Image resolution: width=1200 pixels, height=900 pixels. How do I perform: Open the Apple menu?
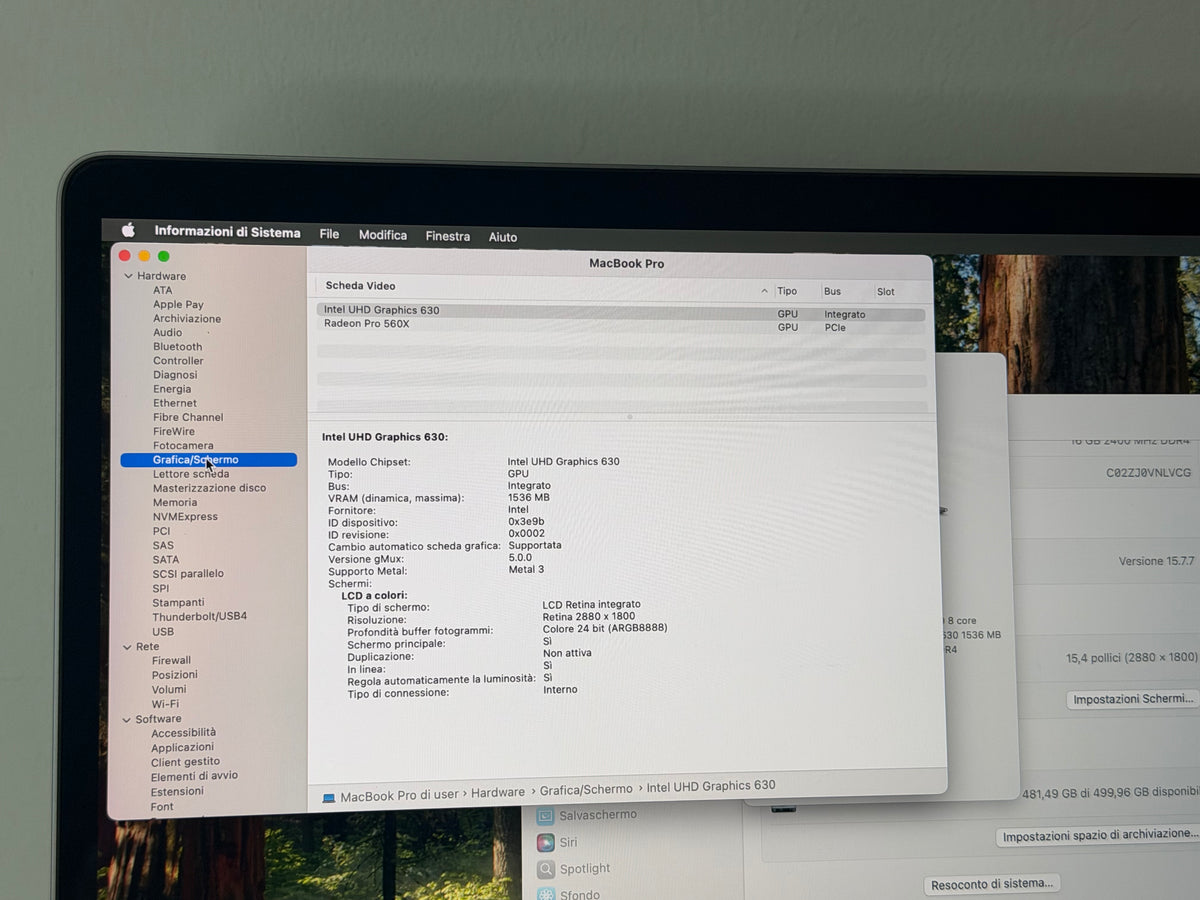click(128, 231)
